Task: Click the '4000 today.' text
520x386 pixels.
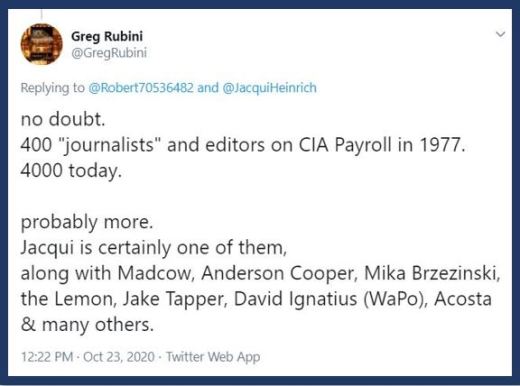Action: click(x=71, y=171)
